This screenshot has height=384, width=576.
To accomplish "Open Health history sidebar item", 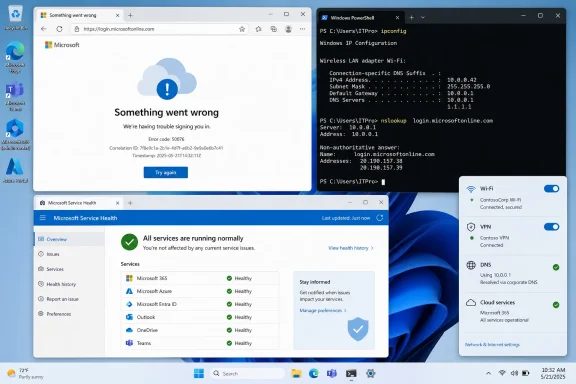I will (x=69, y=284).
